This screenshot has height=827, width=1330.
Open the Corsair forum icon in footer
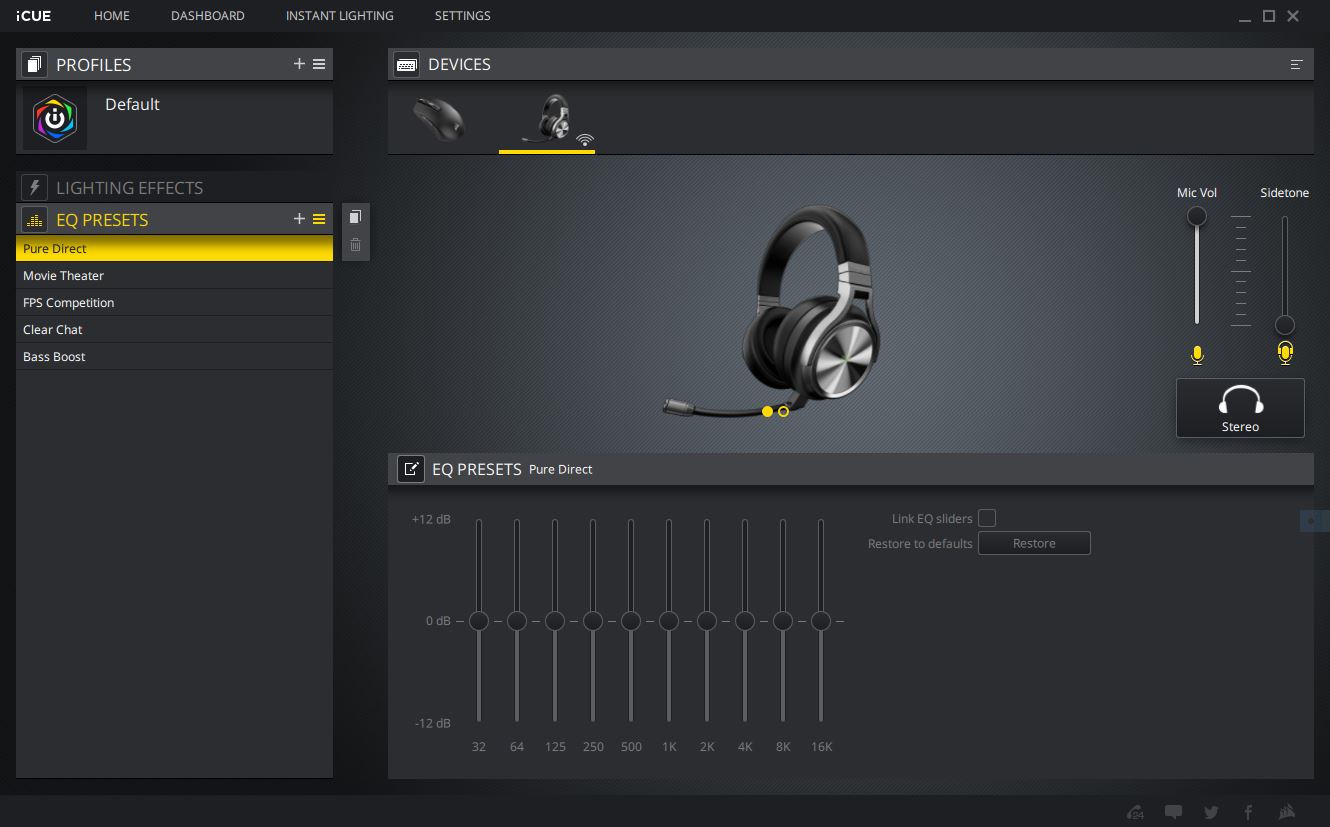click(1135, 812)
